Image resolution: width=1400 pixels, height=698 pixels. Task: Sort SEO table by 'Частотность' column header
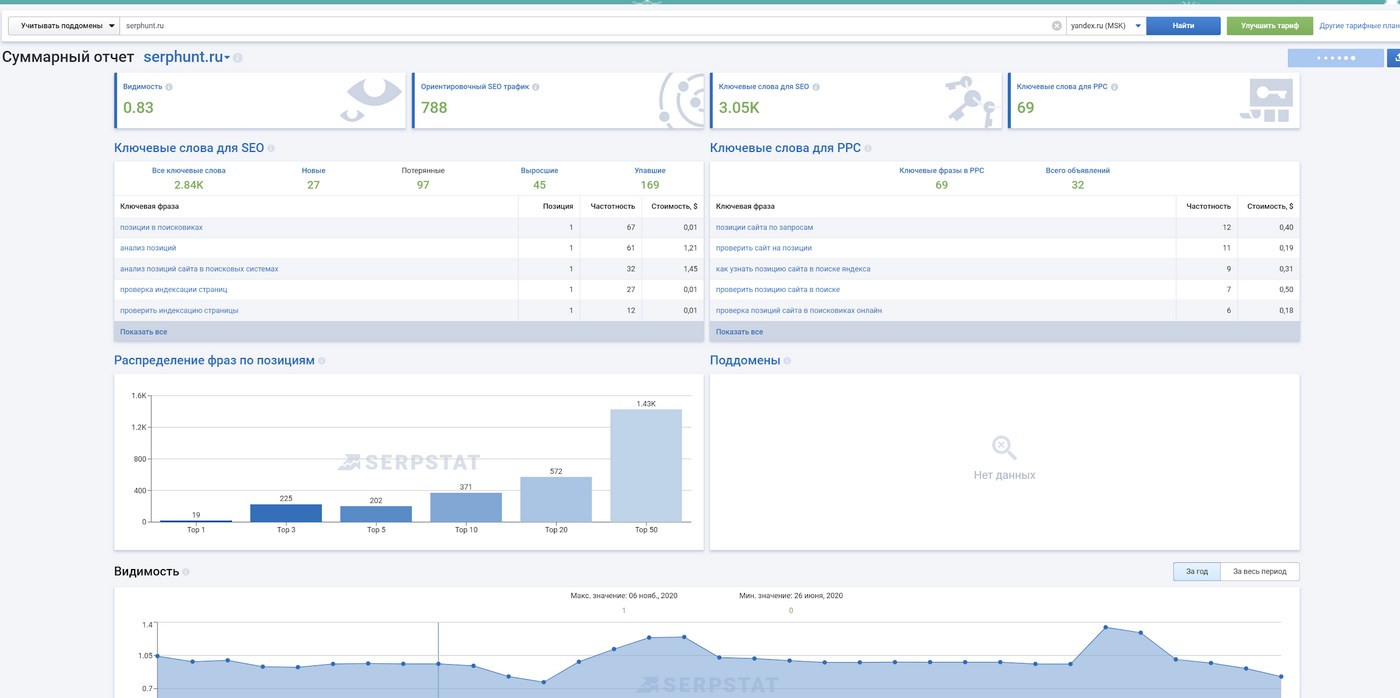coord(613,206)
